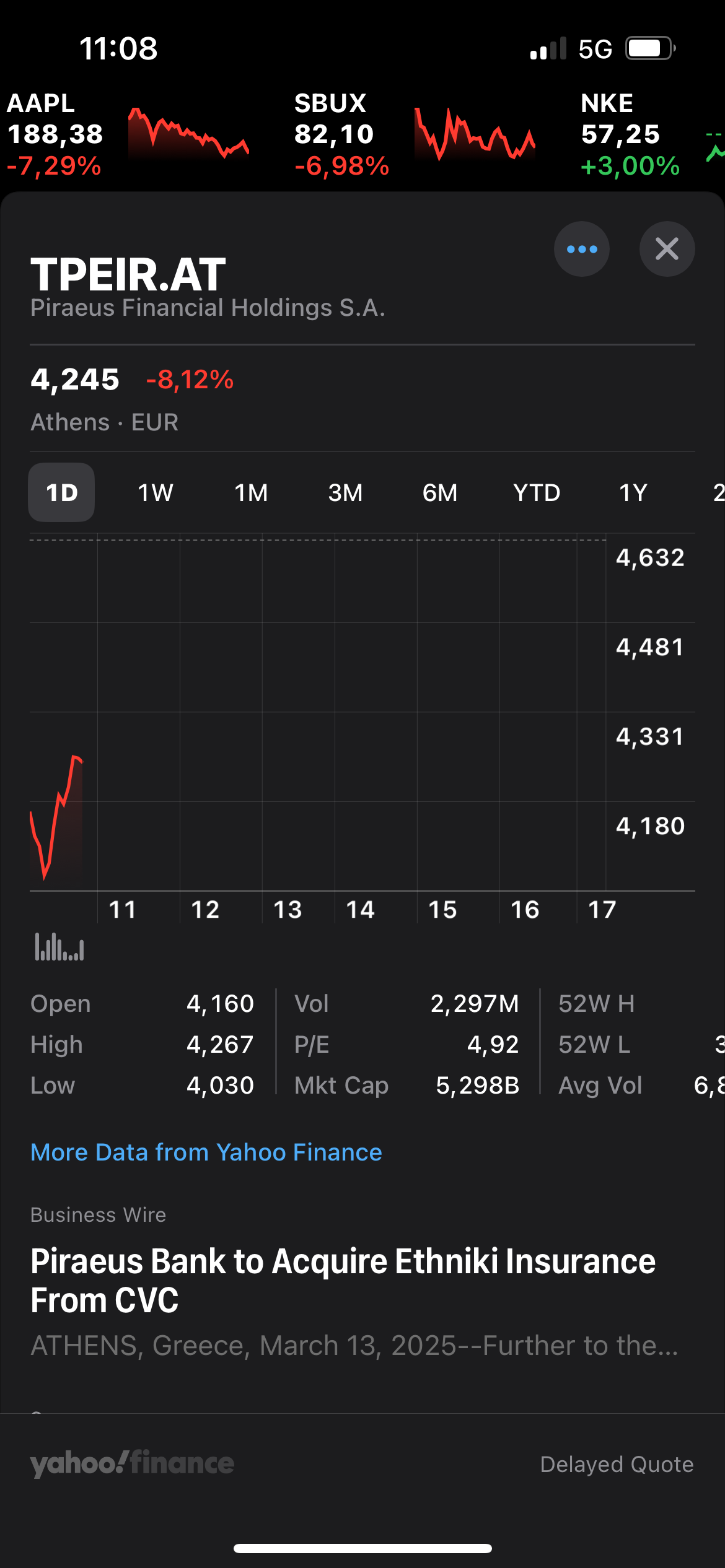The height and width of the screenshot is (1568, 725).
Task: Select the 1D chart range tab
Action: [61, 492]
